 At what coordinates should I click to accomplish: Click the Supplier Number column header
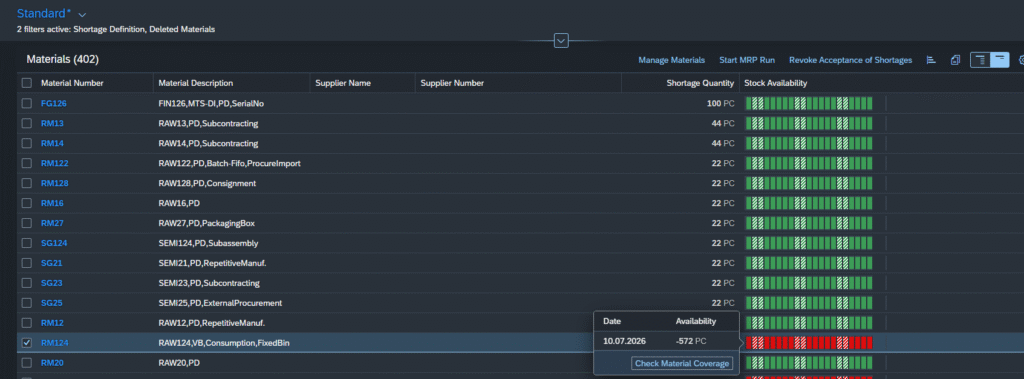(452, 83)
